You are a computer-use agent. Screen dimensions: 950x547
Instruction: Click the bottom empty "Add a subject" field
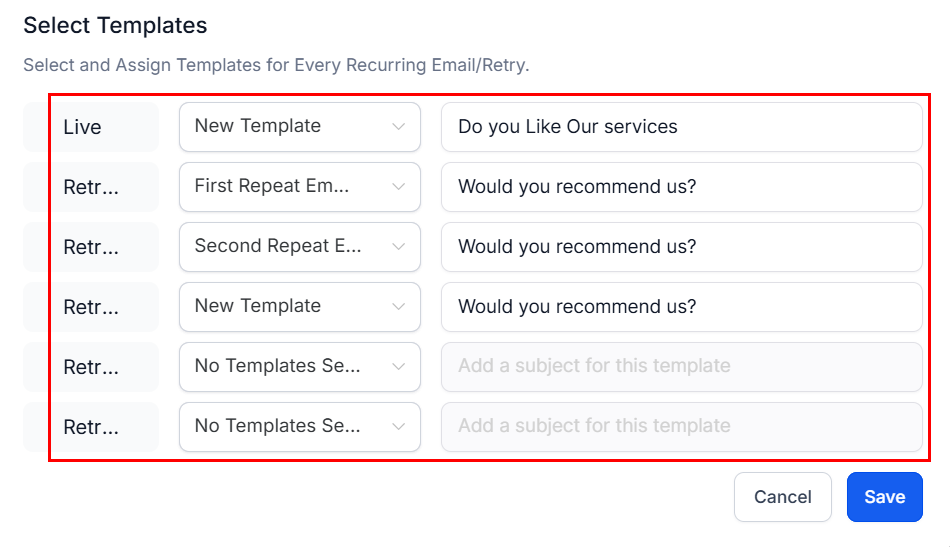coord(681,427)
